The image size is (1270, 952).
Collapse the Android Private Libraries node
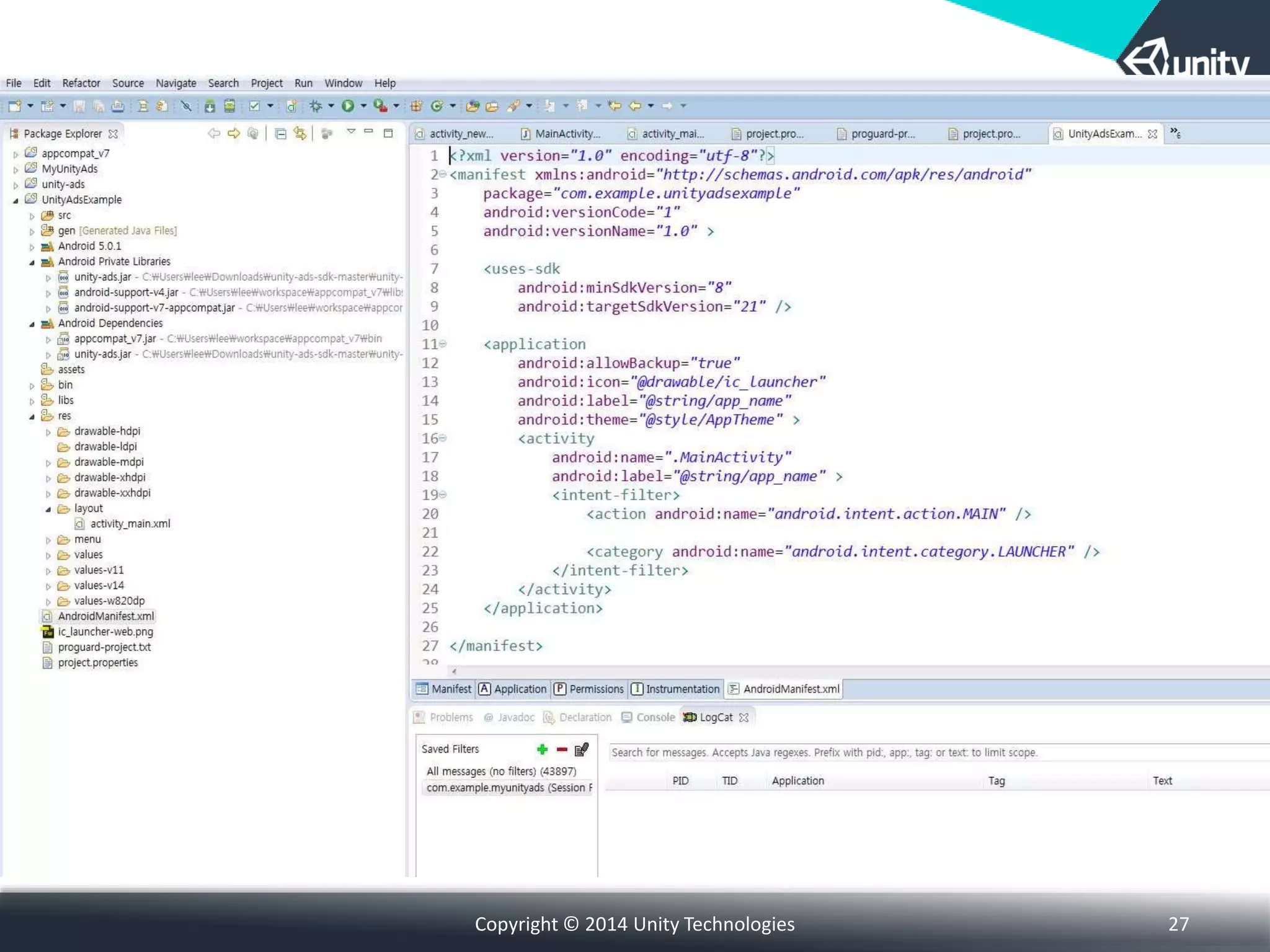[32, 262]
